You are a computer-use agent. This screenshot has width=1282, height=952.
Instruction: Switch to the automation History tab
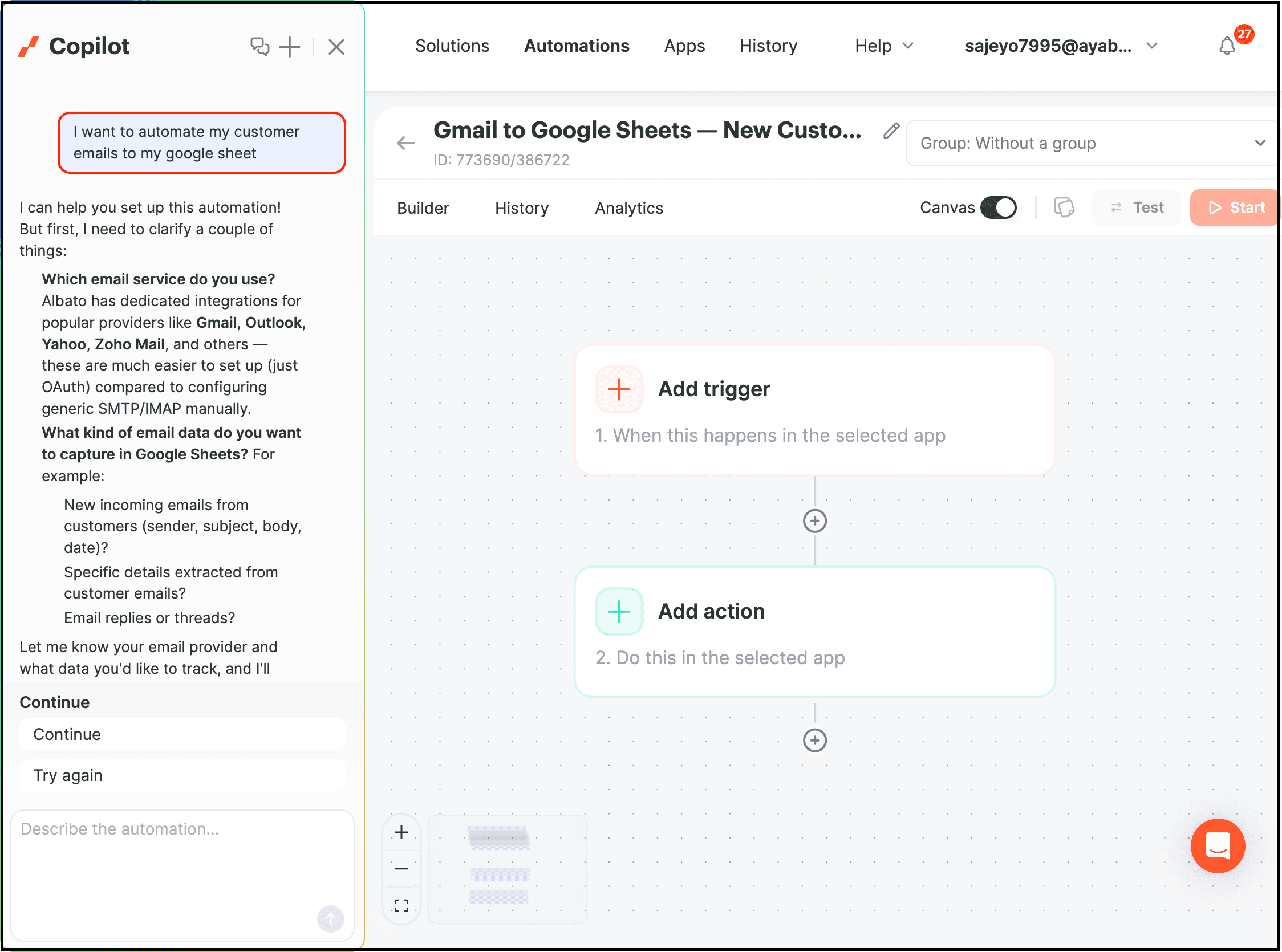pos(522,208)
